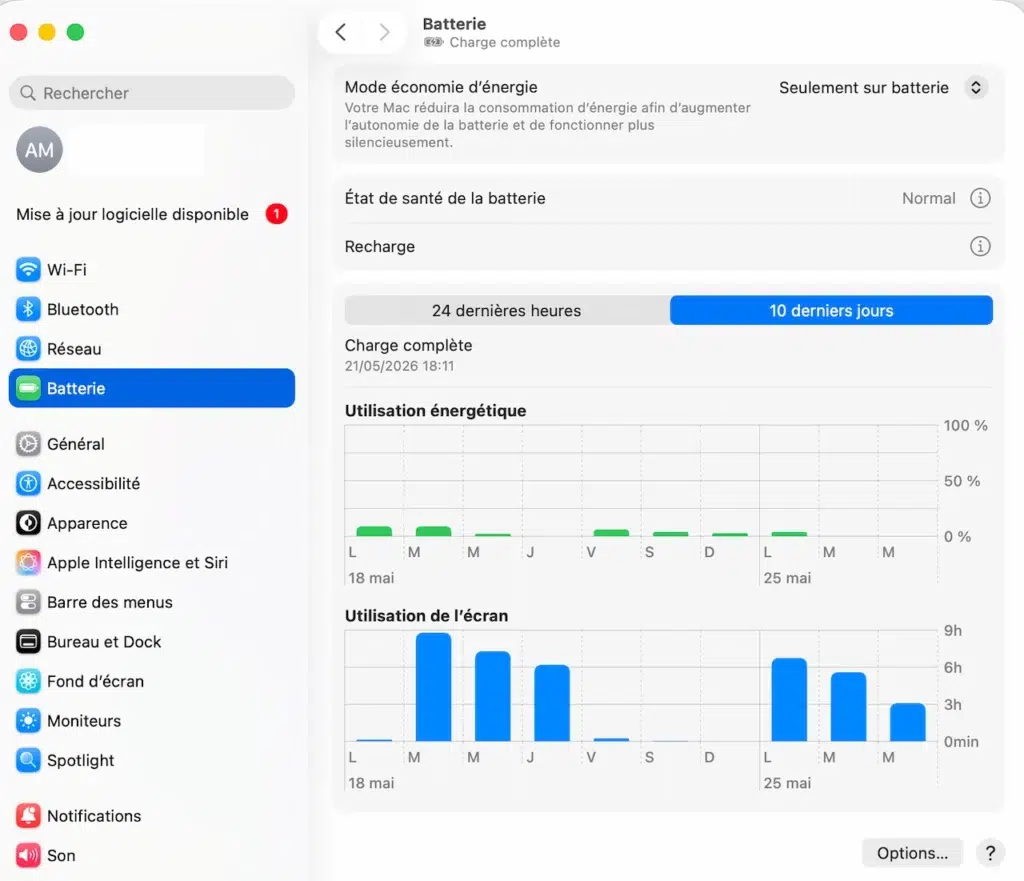1024x881 pixels.
Task: Go forward with the right chevron
Action: (384, 32)
